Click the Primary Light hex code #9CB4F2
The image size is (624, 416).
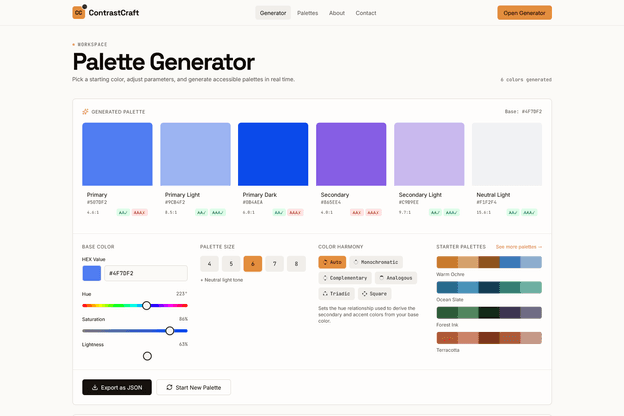pyautogui.click(x=175, y=202)
